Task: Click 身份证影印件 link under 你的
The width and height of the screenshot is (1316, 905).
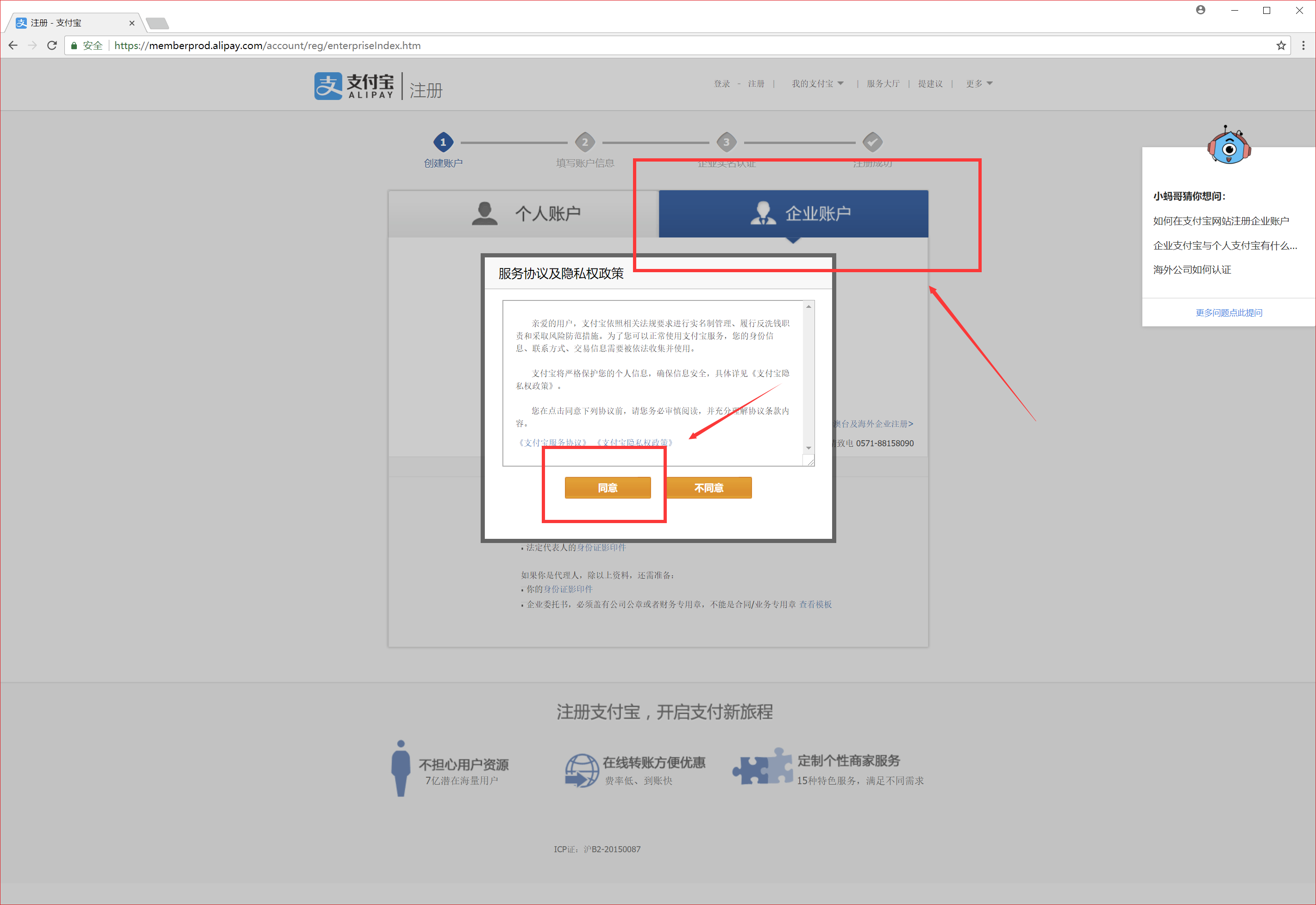Action: (568, 589)
